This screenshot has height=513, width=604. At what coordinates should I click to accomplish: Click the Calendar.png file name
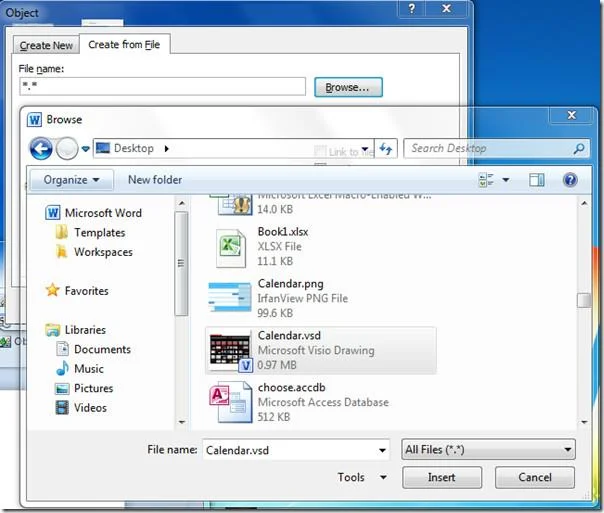290,284
